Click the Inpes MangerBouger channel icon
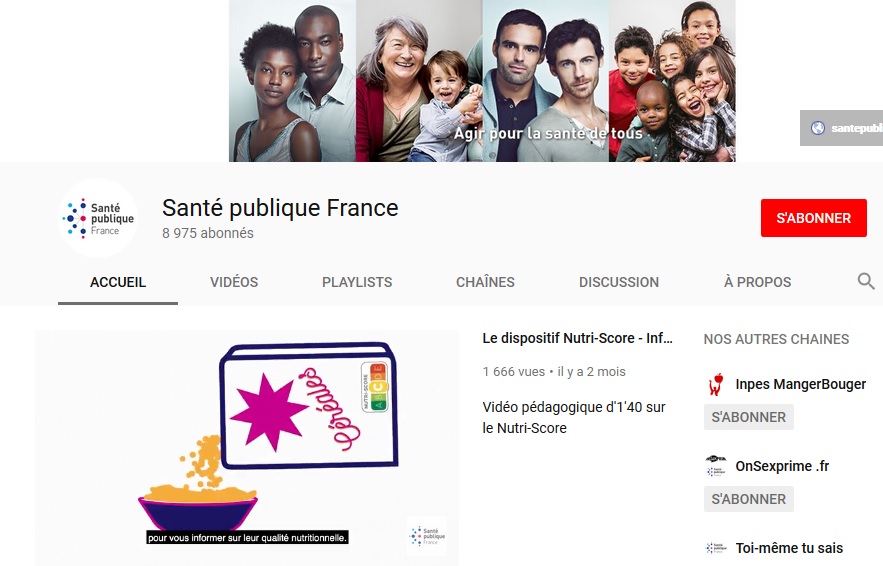Image resolution: width=883 pixels, height=566 pixels. [716, 384]
